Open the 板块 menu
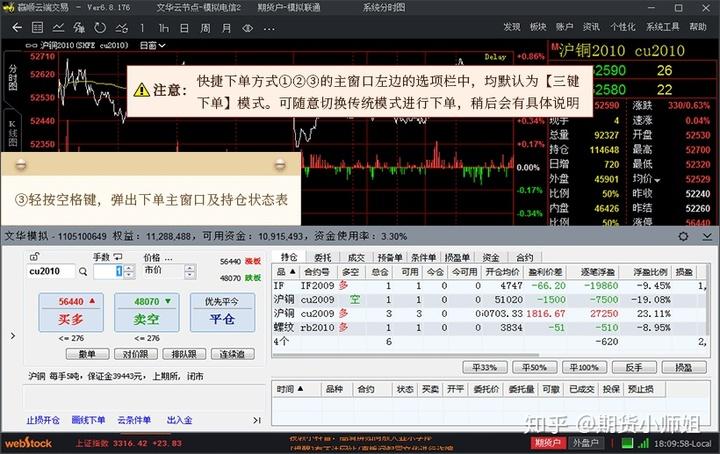 coord(538,27)
